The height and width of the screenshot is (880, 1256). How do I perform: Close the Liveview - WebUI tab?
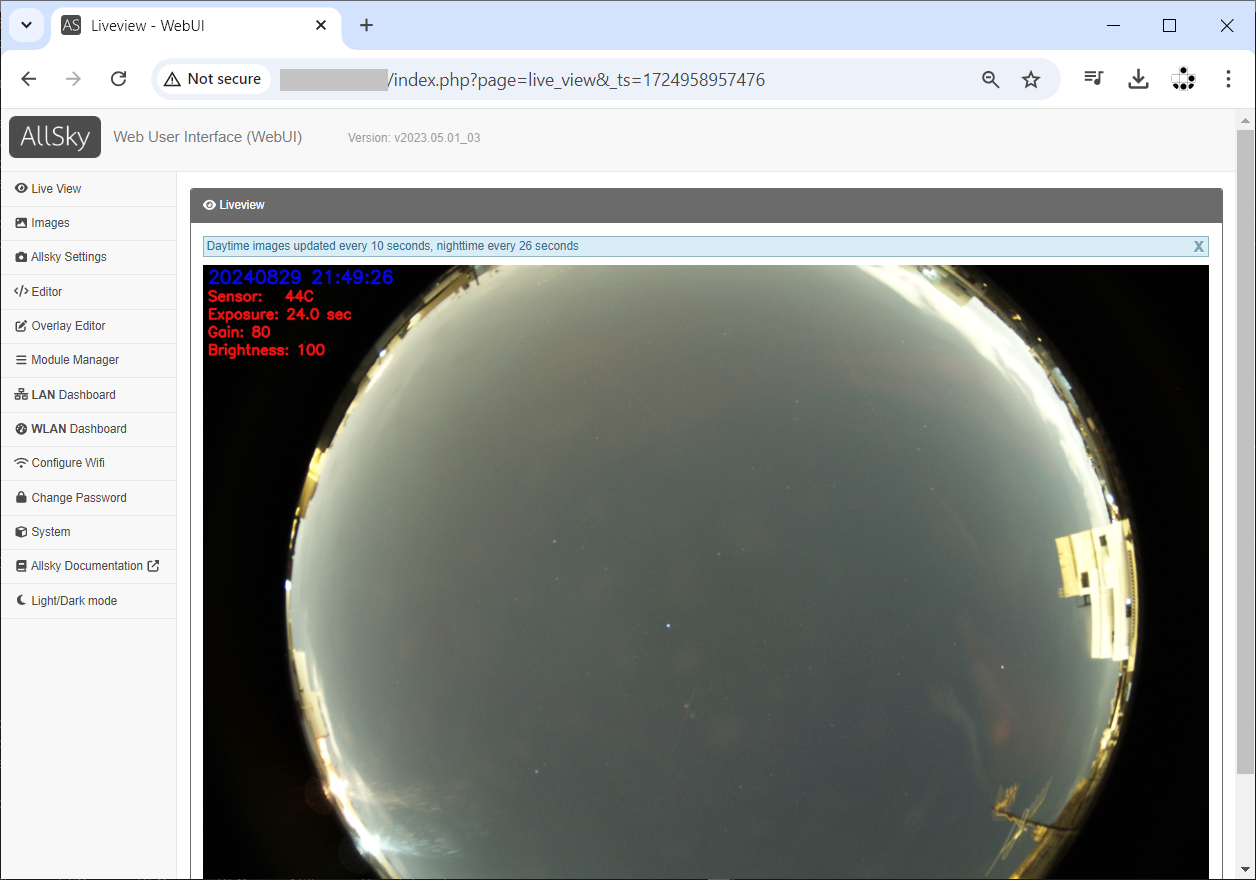click(x=321, y=25)
